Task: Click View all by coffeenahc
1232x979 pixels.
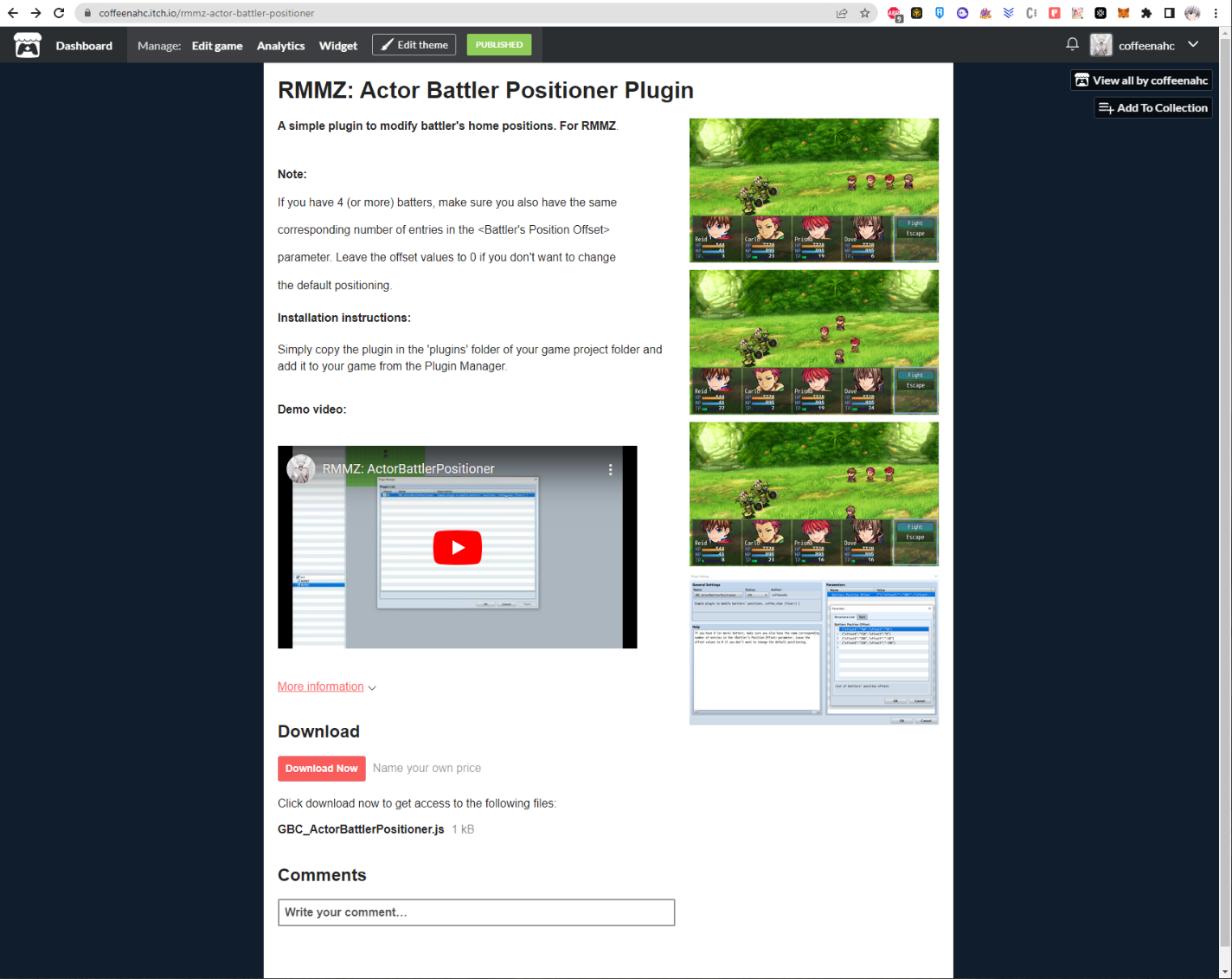Action: (1140, 81)
